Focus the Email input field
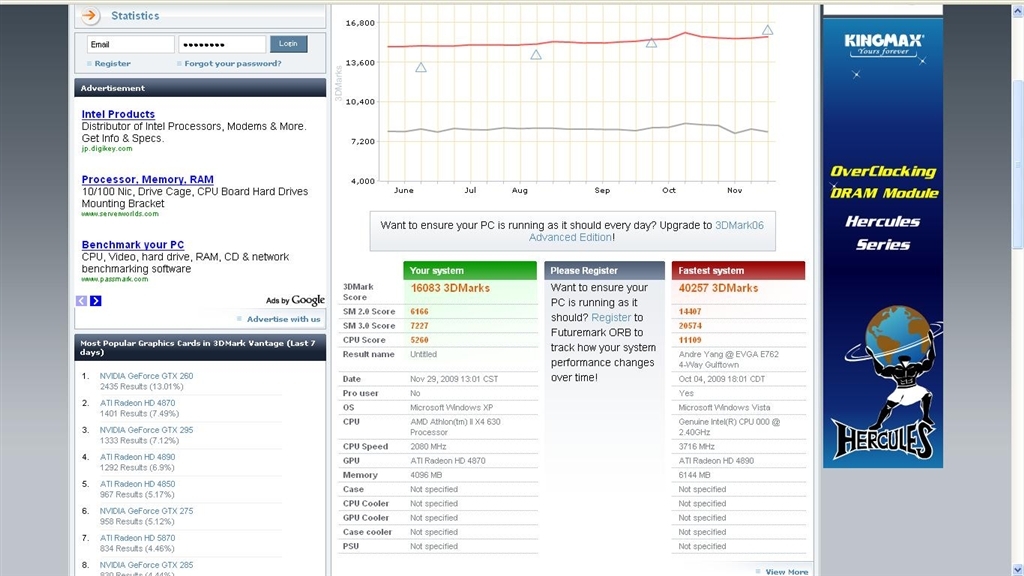 pos(130,44)
